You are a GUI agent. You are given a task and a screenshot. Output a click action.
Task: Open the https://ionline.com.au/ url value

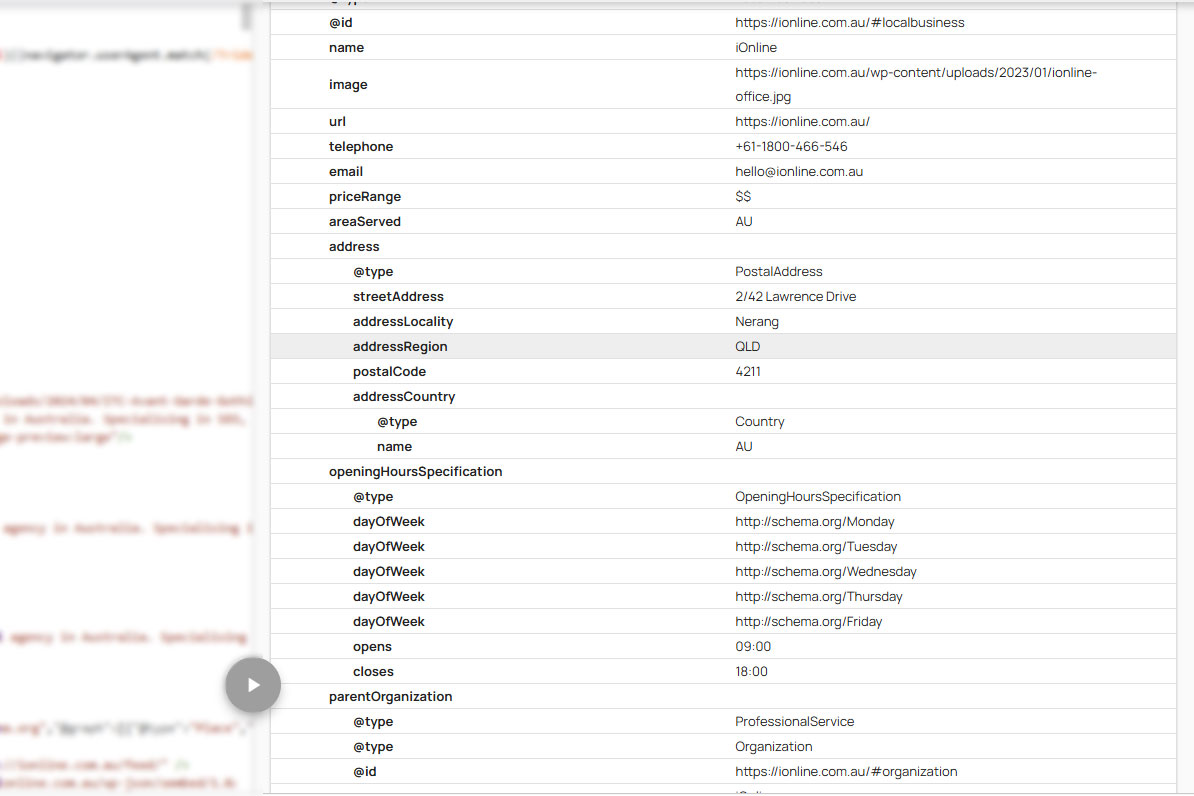[802, 122]
